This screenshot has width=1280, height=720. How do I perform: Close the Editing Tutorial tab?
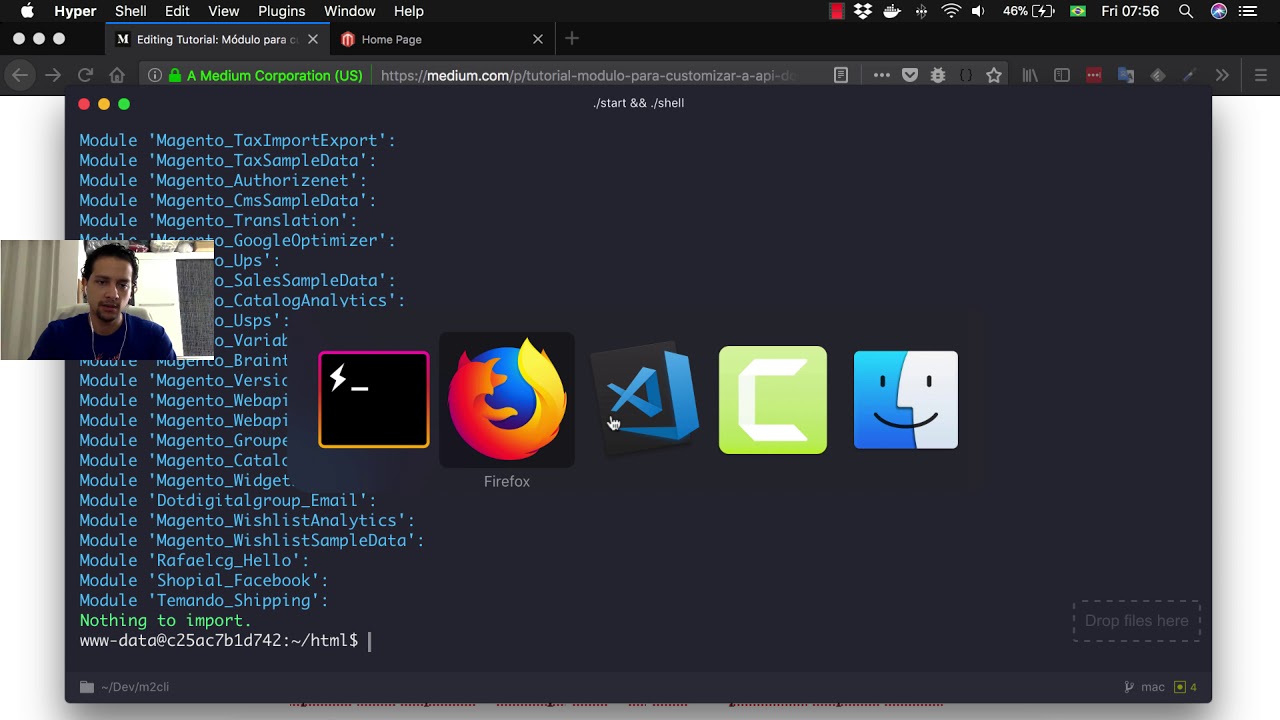point(313,39)
